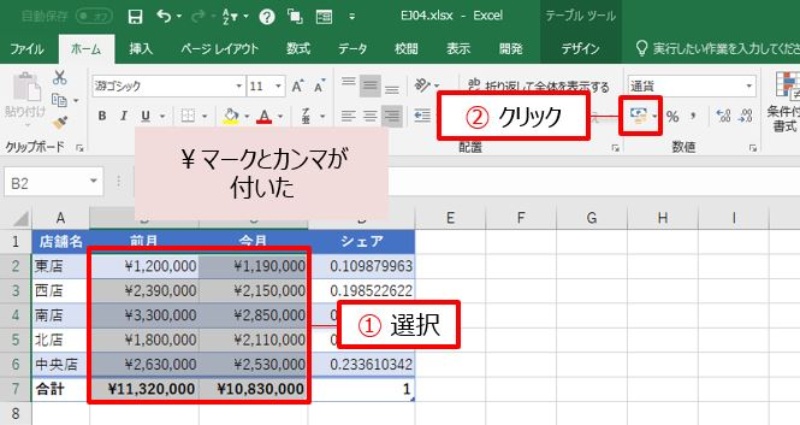Viewport: 800px width, 425px height.
Task: Open the borders dropdown arrow
Action: pyautogui.click(x=205, y=116)
